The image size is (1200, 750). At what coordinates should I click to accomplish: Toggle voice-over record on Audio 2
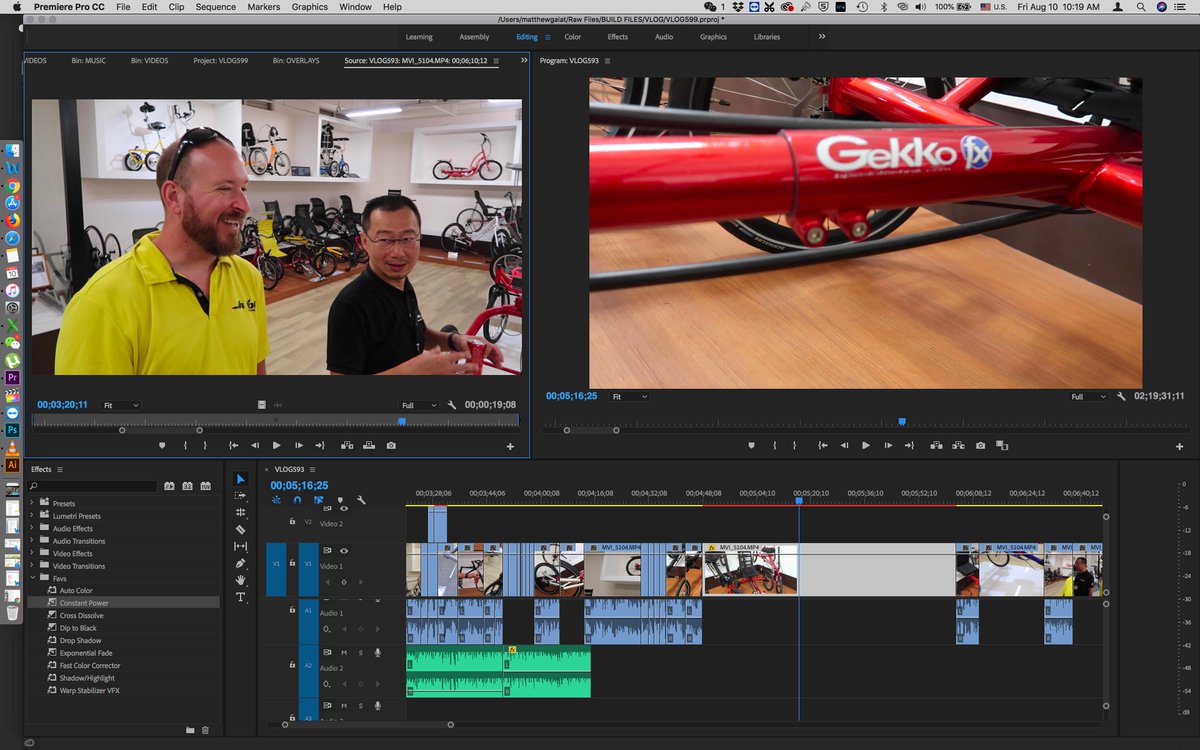[x=377, y=652]
